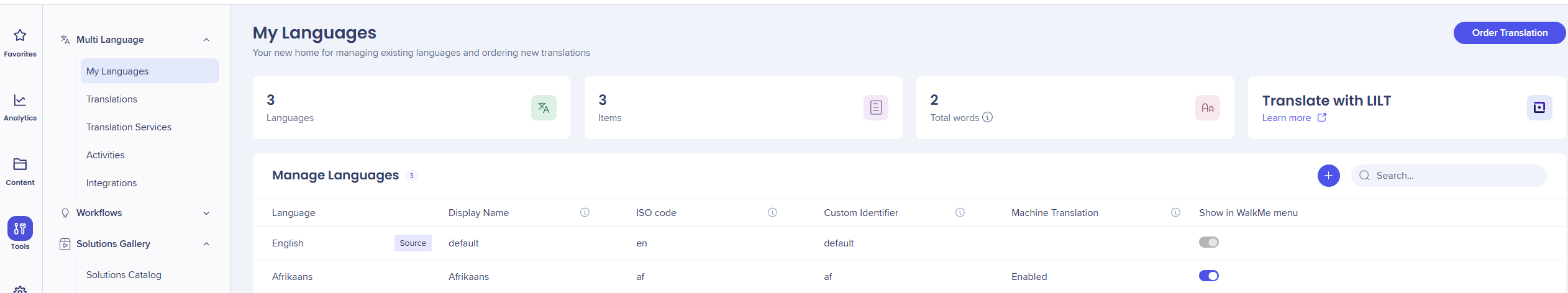Open Analytics chart icon in sidebar
The image size is (1568, 293).
[20, 101]
